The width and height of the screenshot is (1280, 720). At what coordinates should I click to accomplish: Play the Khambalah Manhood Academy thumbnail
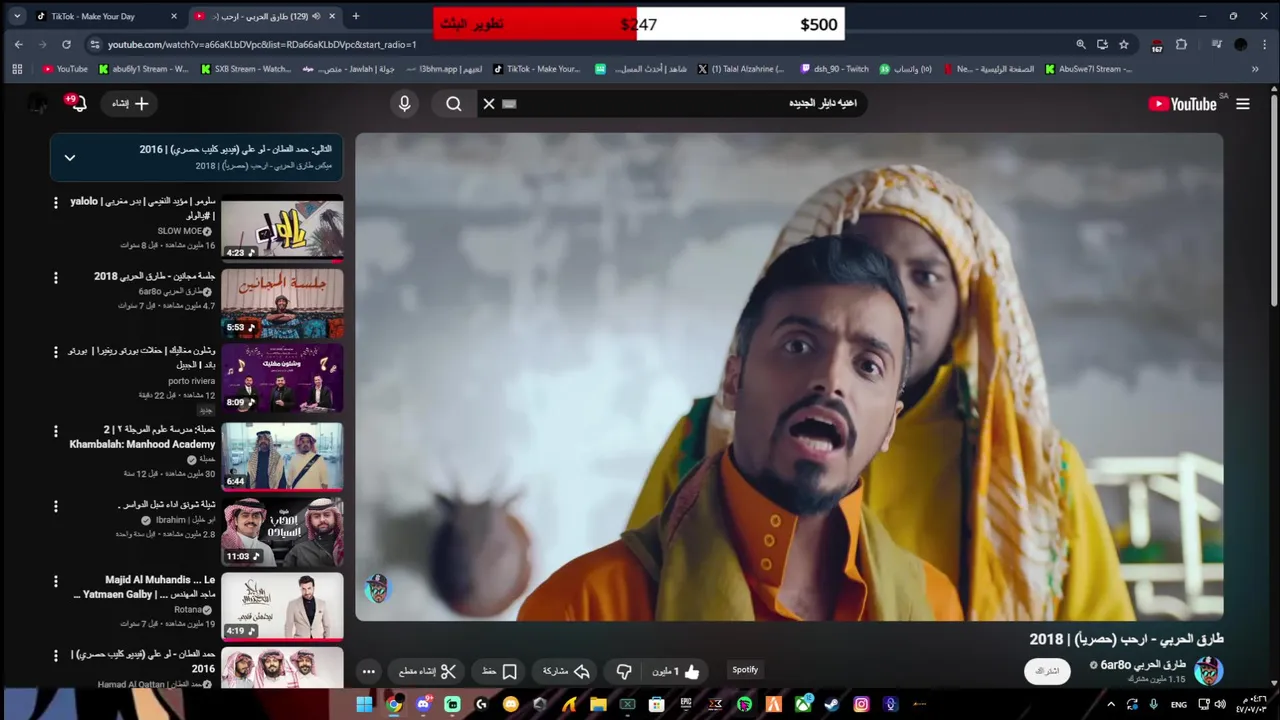[x=282, y=456]
